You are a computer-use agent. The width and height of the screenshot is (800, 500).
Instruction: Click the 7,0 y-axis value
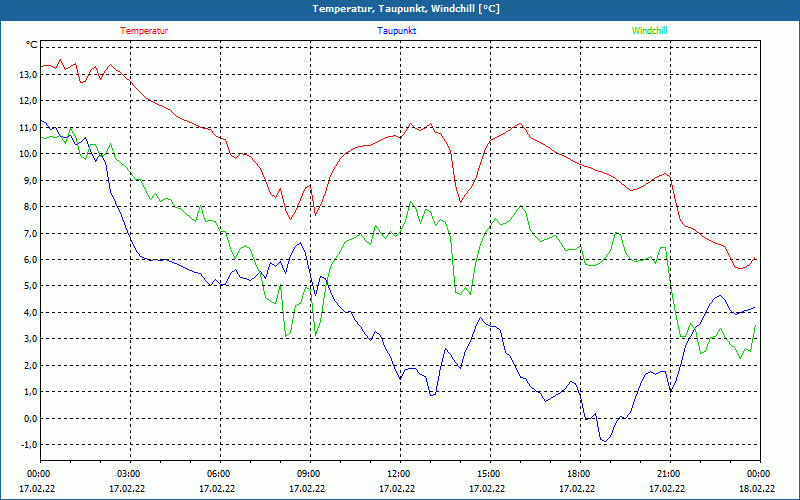31,233
